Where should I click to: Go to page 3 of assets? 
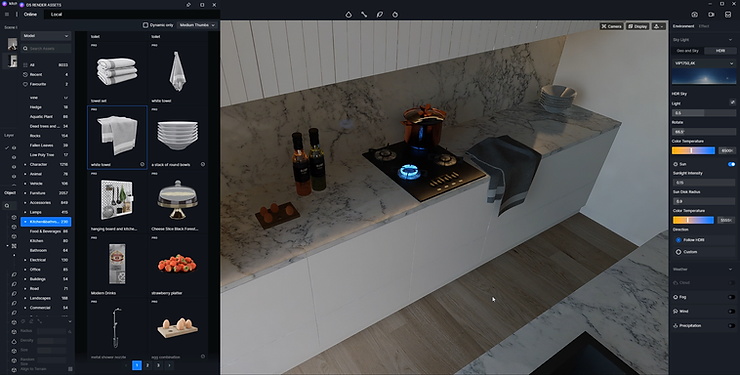click(159, 365)
